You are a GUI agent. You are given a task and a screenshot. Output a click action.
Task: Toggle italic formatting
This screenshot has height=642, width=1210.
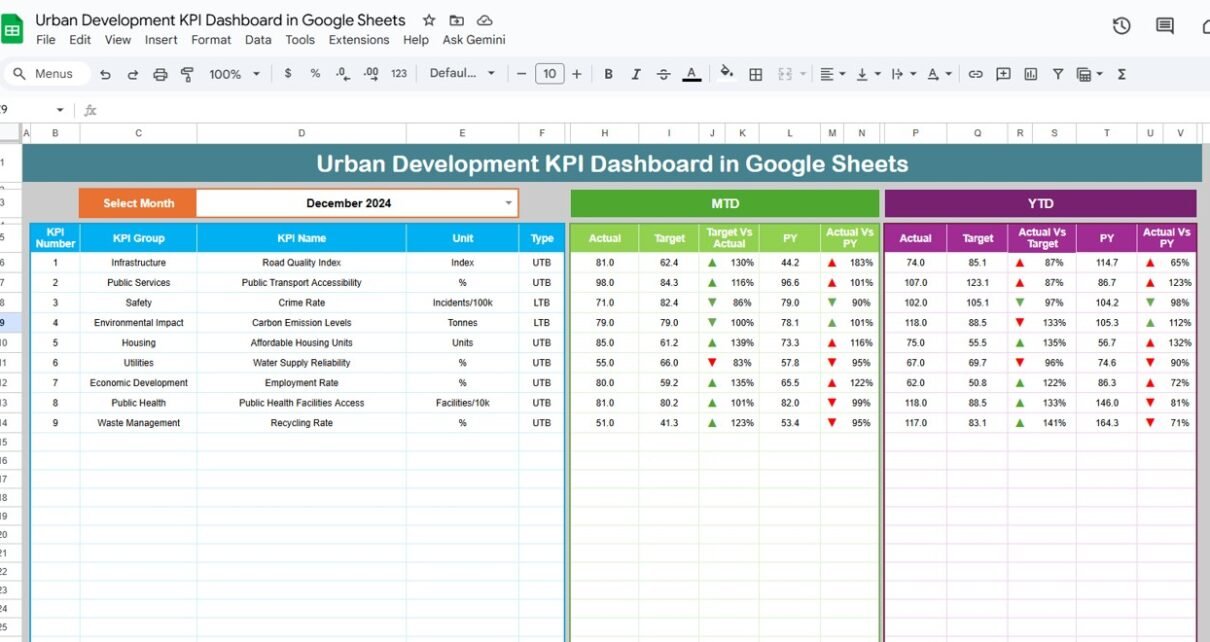[636, 74]
